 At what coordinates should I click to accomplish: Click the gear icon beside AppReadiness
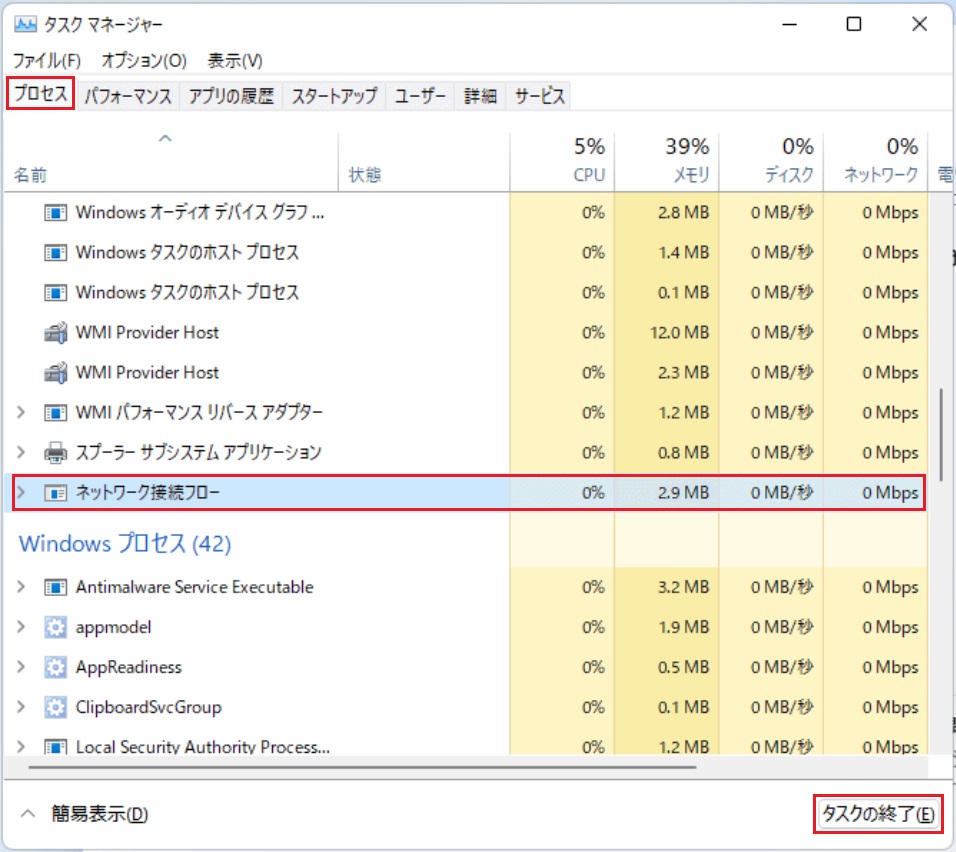pyautogui.click(x=55, y=667)
